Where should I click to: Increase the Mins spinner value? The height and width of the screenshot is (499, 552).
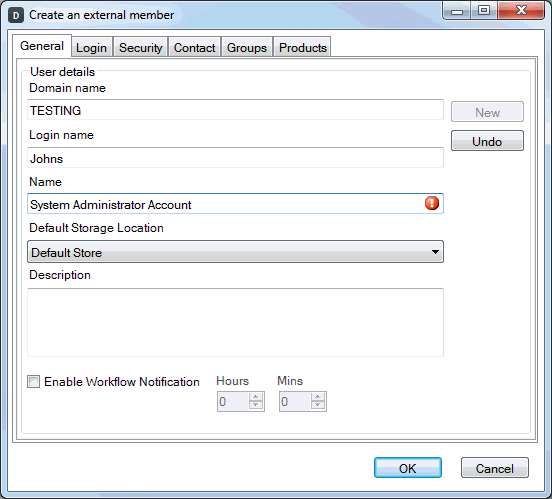[x=318, y=397]
